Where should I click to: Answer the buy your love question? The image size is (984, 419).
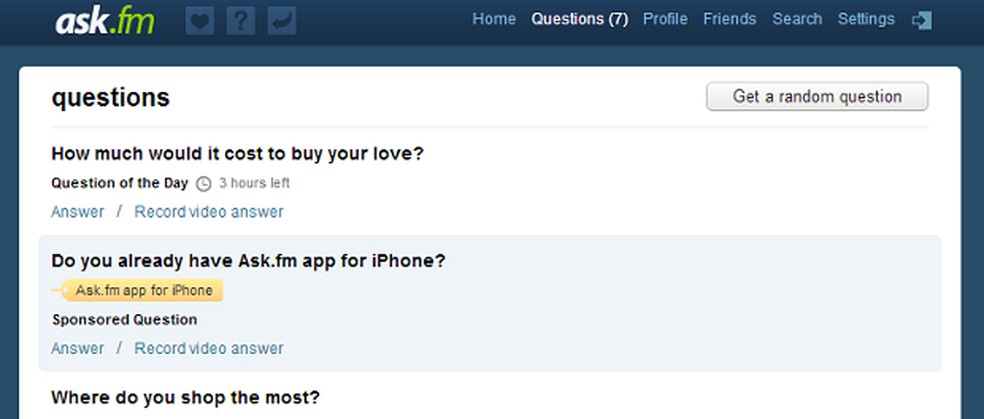point(77,212)
